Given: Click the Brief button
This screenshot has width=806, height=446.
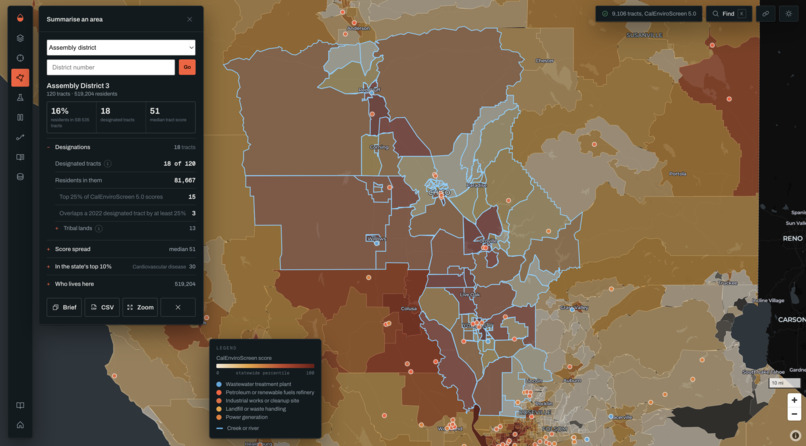Looking at the screenshot, I should click(64, 307).
